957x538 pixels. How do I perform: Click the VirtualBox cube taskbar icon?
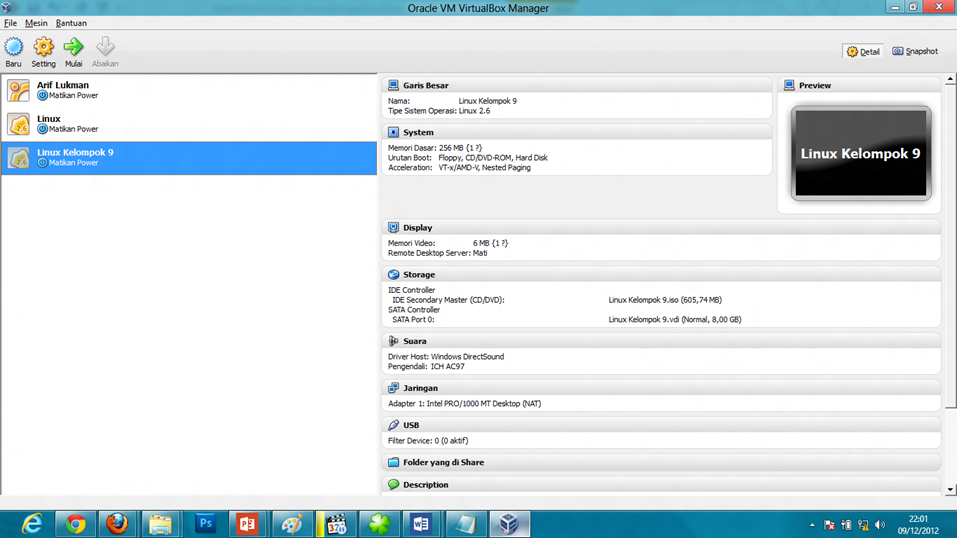point(509,525)
